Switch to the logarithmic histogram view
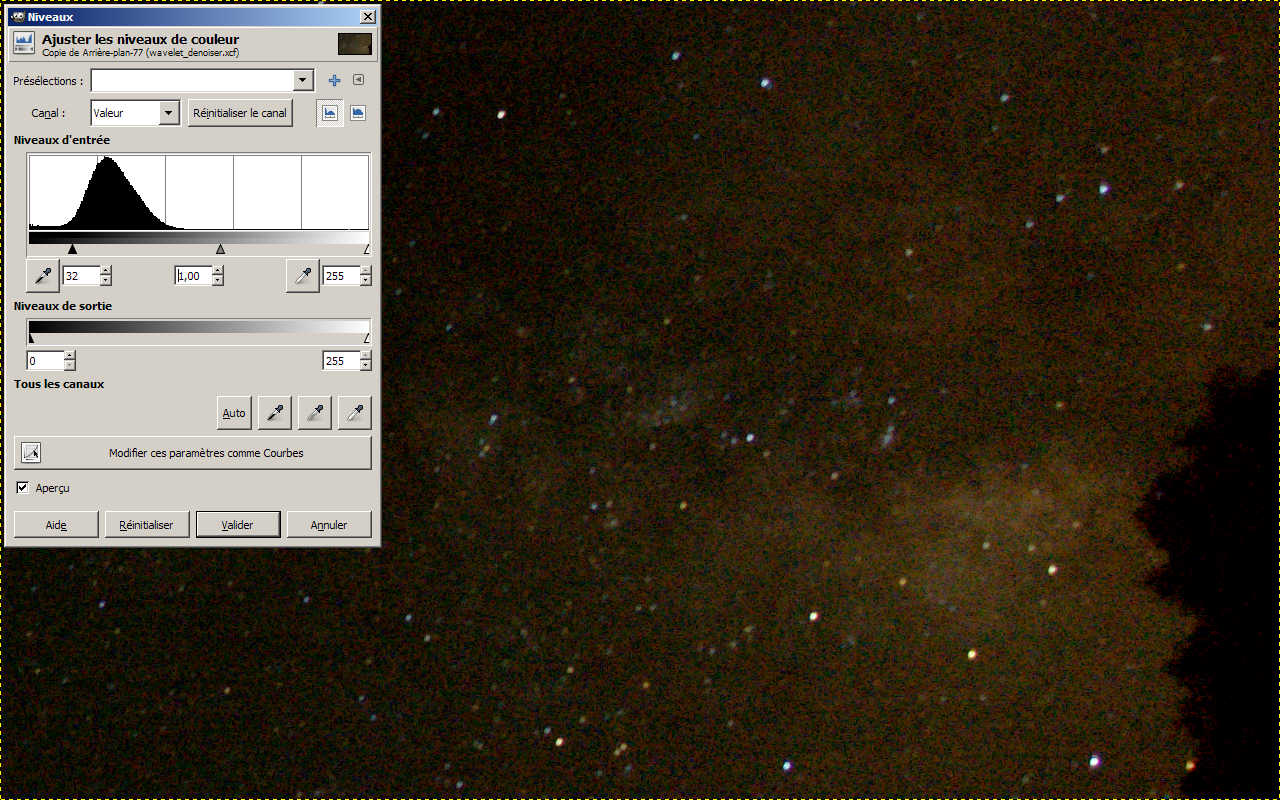1280x800 pixels. pyautogui.click(x=357, y=113)
